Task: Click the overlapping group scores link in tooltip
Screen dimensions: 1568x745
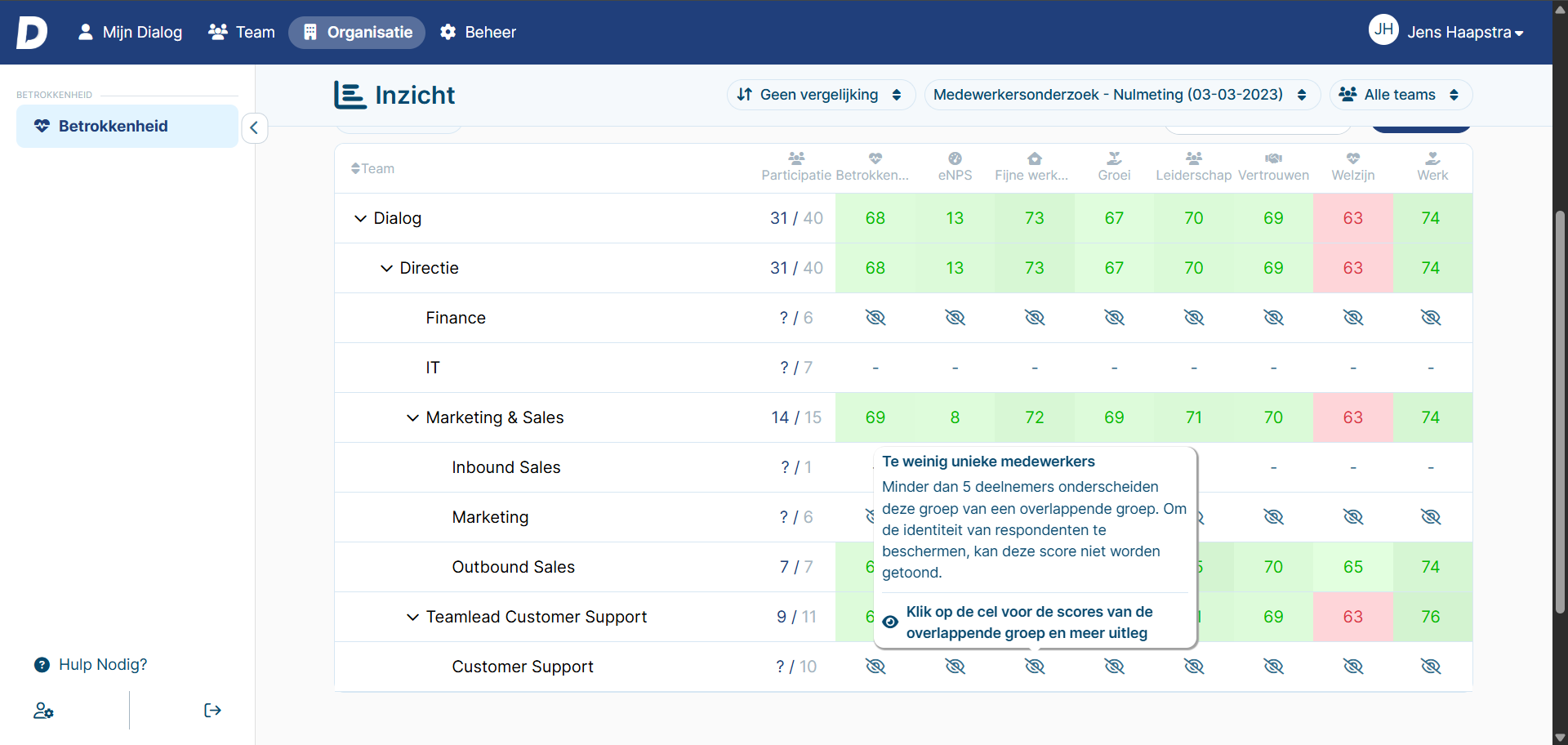Action: [1029, 622]
